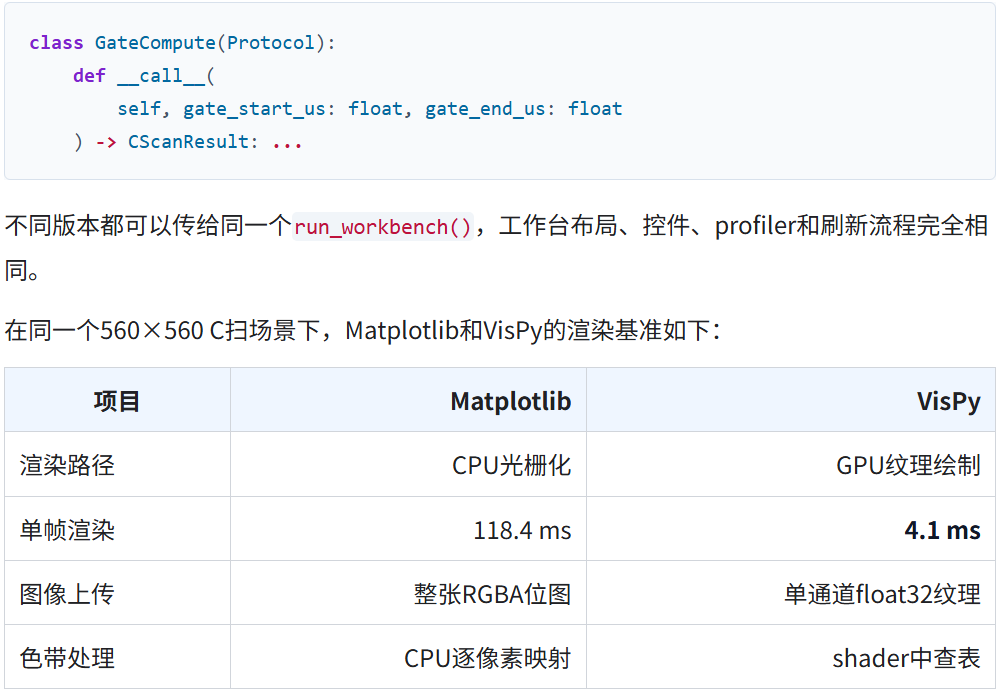Click the class GateCompute(Protocol) code line
Viewport: 1000px width, 692px height.
pyautogui.click(x=182, y=43)
